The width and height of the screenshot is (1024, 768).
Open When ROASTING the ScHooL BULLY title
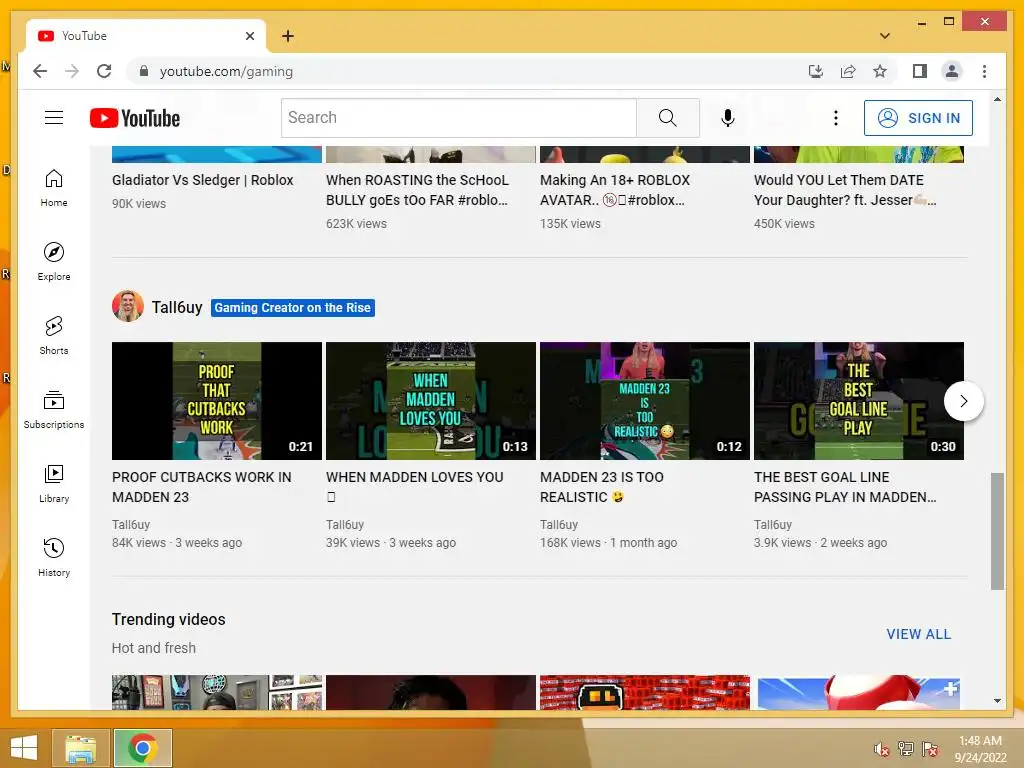[417, 190]
